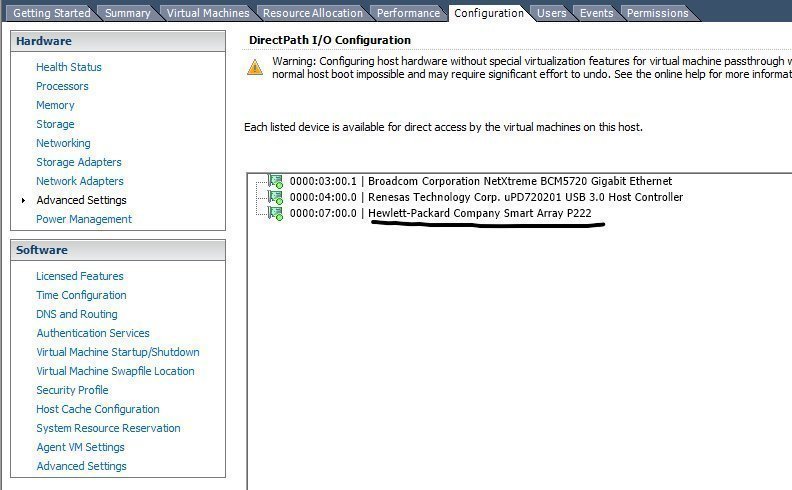Go to the Performance tab
The width and height of the screenshot is (792, 490).
click(x=408, y=13)
